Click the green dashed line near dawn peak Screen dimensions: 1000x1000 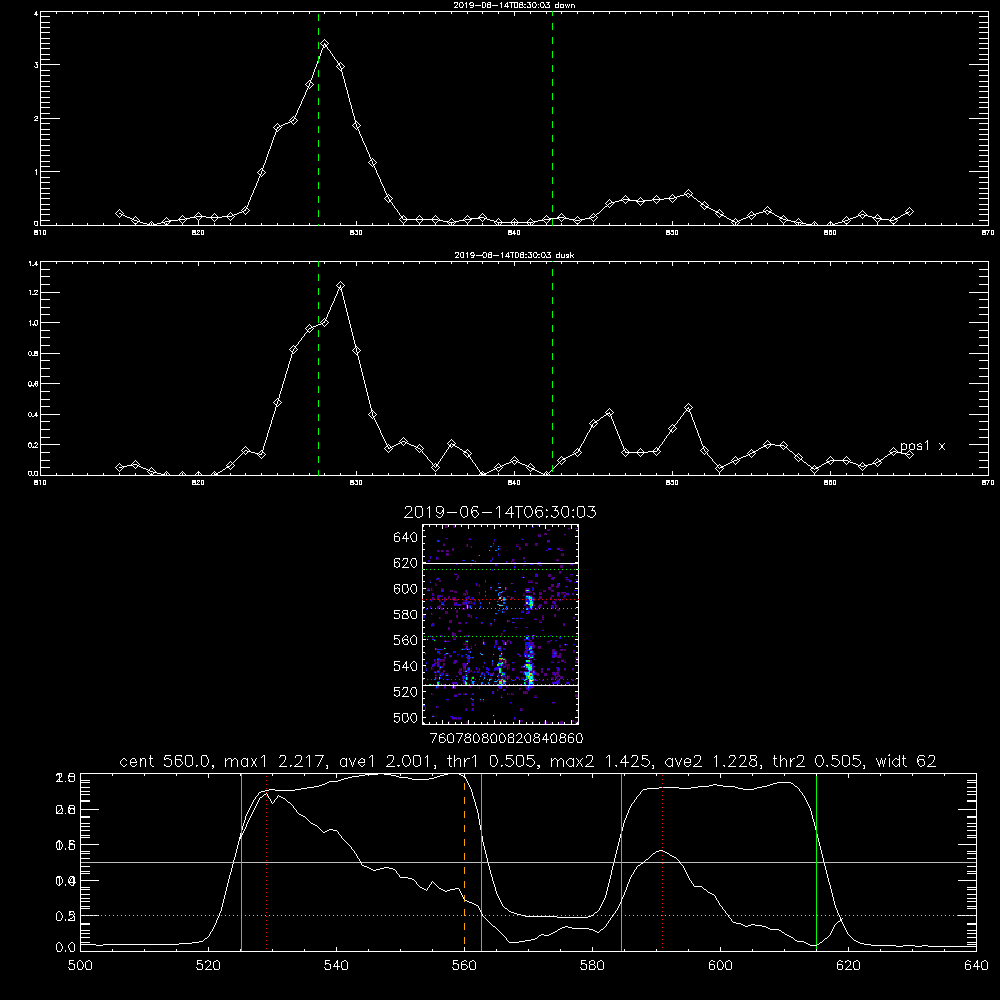pos(318,118)
